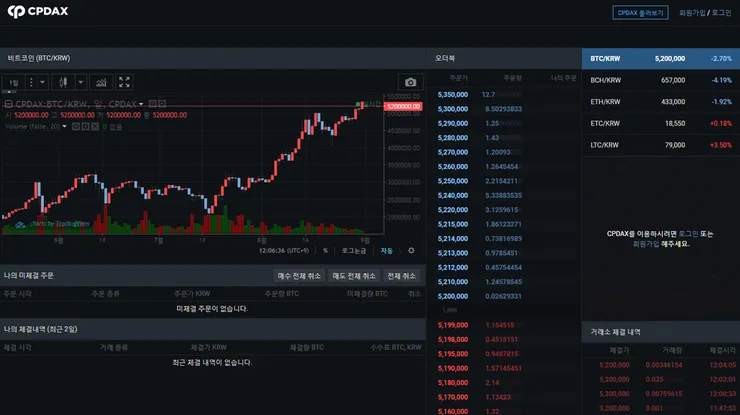
Task: Click the 5,180,000 bid price
Action: point(453,382)
